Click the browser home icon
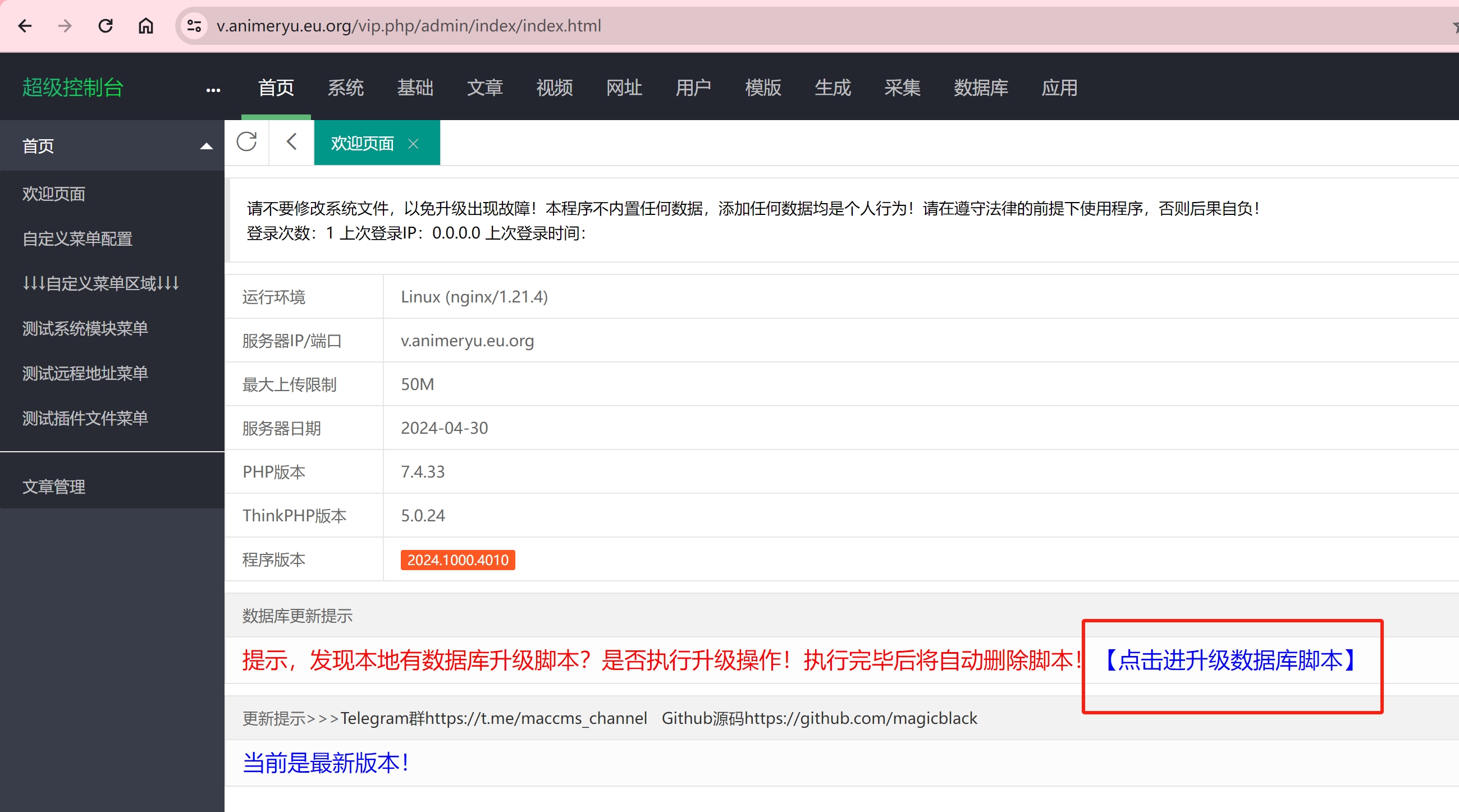Image resolution: width=1459 pixels, height=812 pixels. pos(145,26)
